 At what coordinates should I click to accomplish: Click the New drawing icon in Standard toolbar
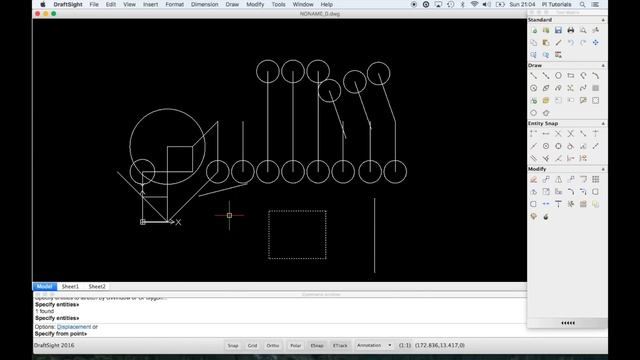(533, 30)
